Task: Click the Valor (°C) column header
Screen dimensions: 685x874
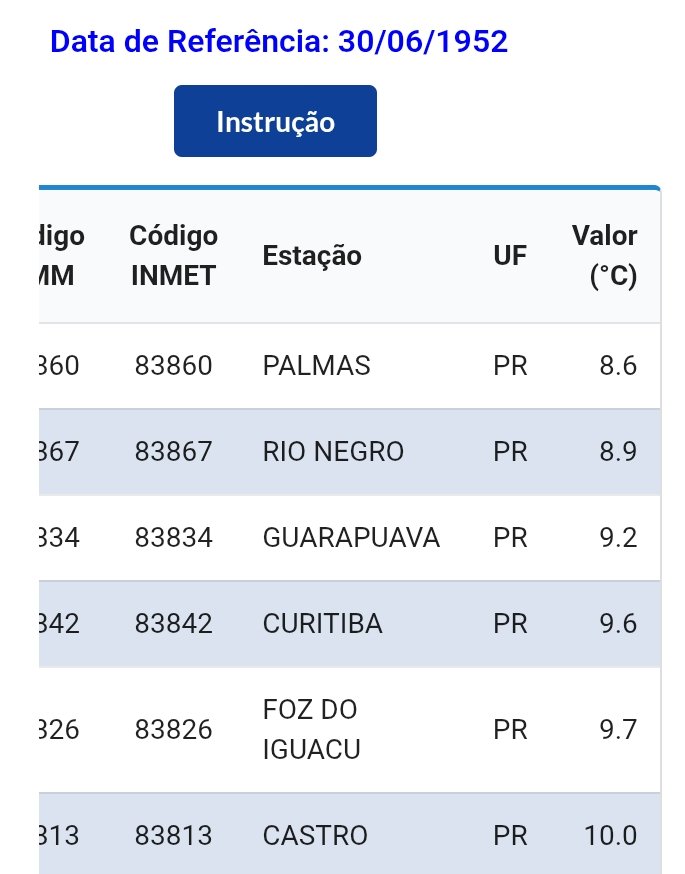Action: pos(605,256)
